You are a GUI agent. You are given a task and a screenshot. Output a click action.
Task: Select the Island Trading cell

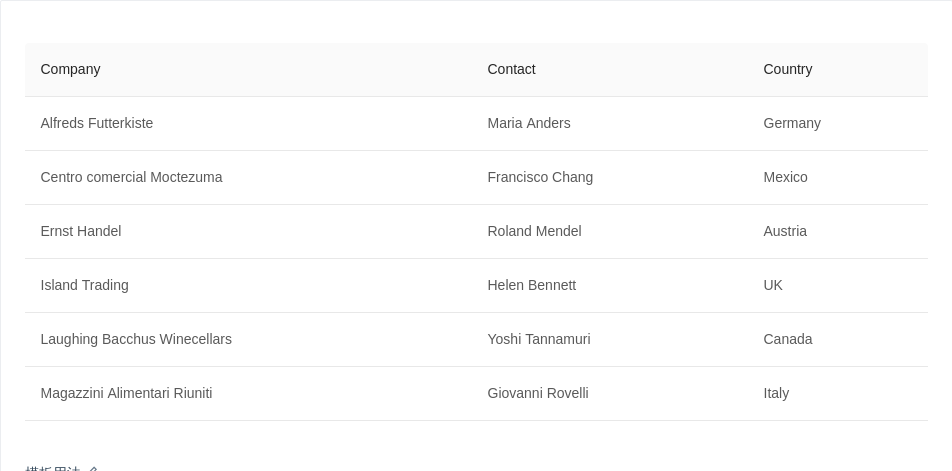pyautogui.click(x=84, y=285)
